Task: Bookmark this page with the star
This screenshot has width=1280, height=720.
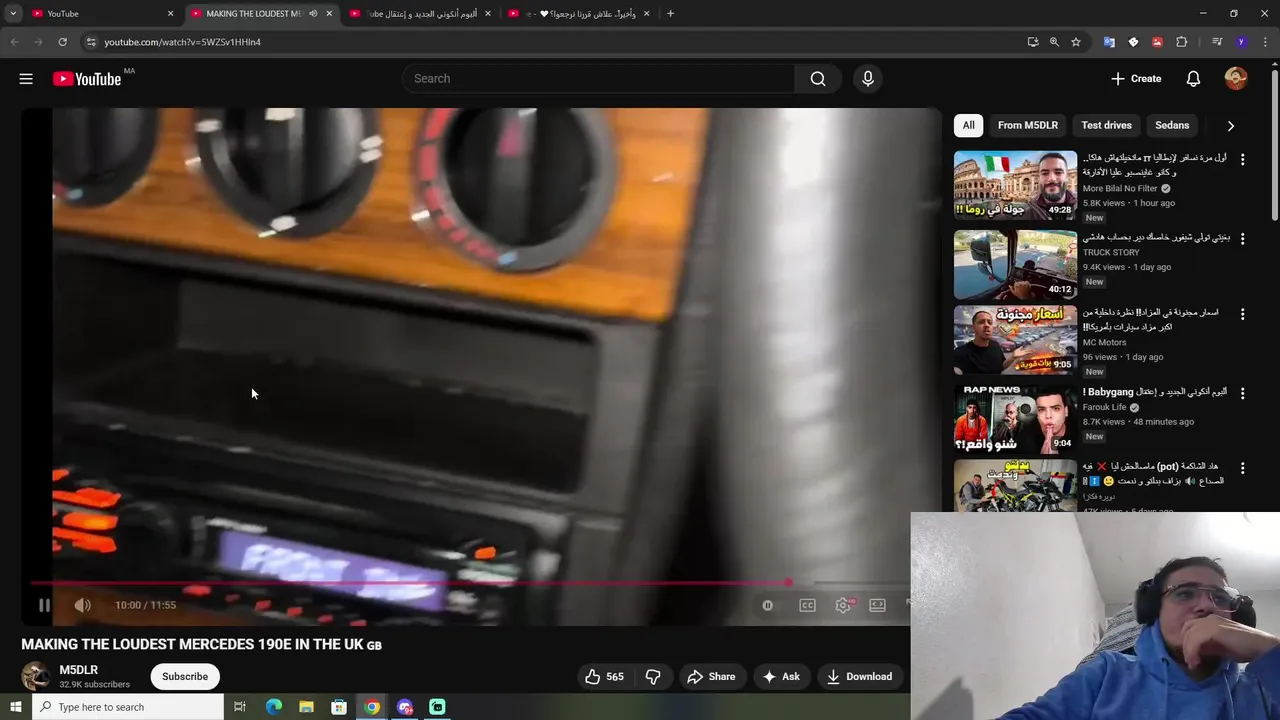Action: pyautogui.click(x=1076, y=42)
